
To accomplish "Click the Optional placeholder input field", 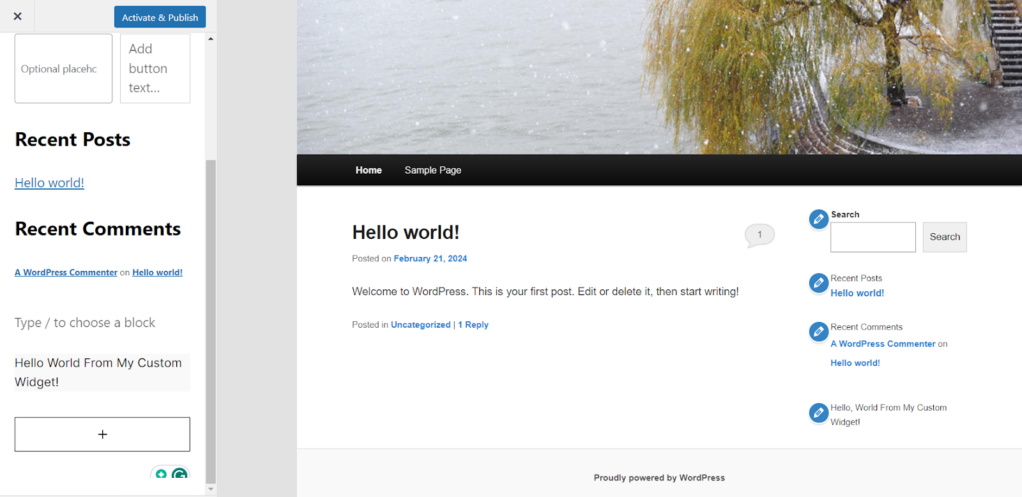I will coord(63,68).
